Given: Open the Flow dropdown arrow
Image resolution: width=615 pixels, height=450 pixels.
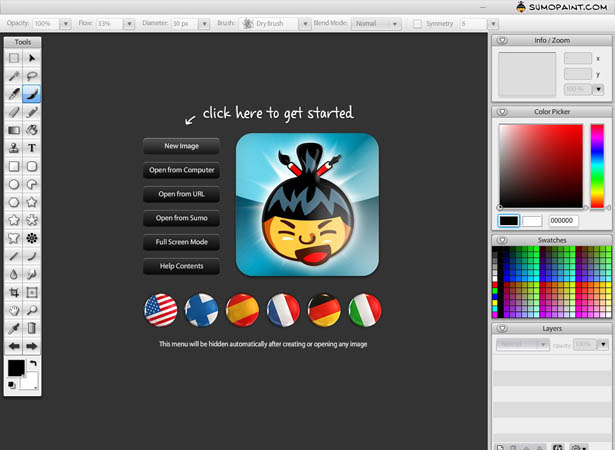Looking at the screenshot, I should (x=129, y=24).
